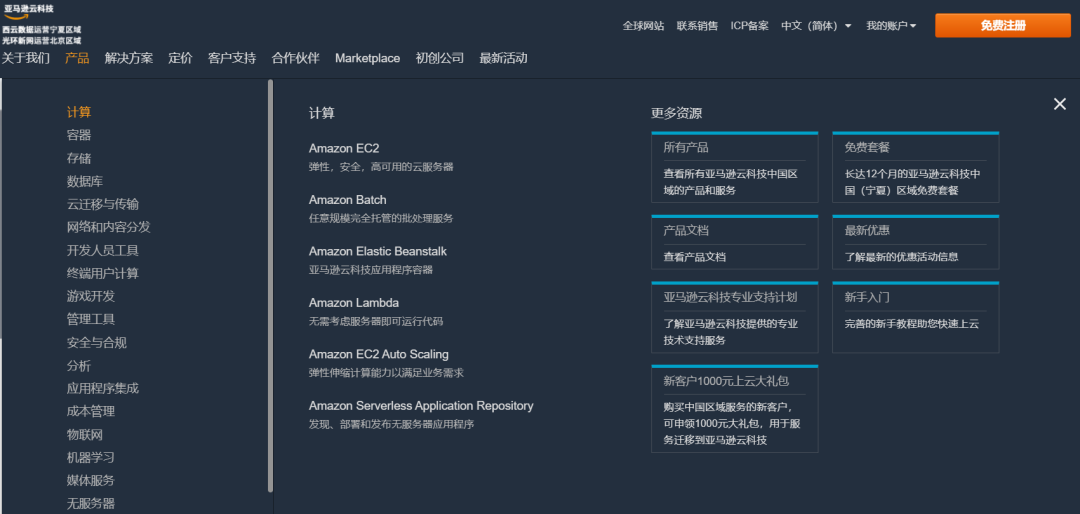Open the 联系销售 link
Image resolution: width=1080 pixels, height=514 pixels.
click(697, 25)
